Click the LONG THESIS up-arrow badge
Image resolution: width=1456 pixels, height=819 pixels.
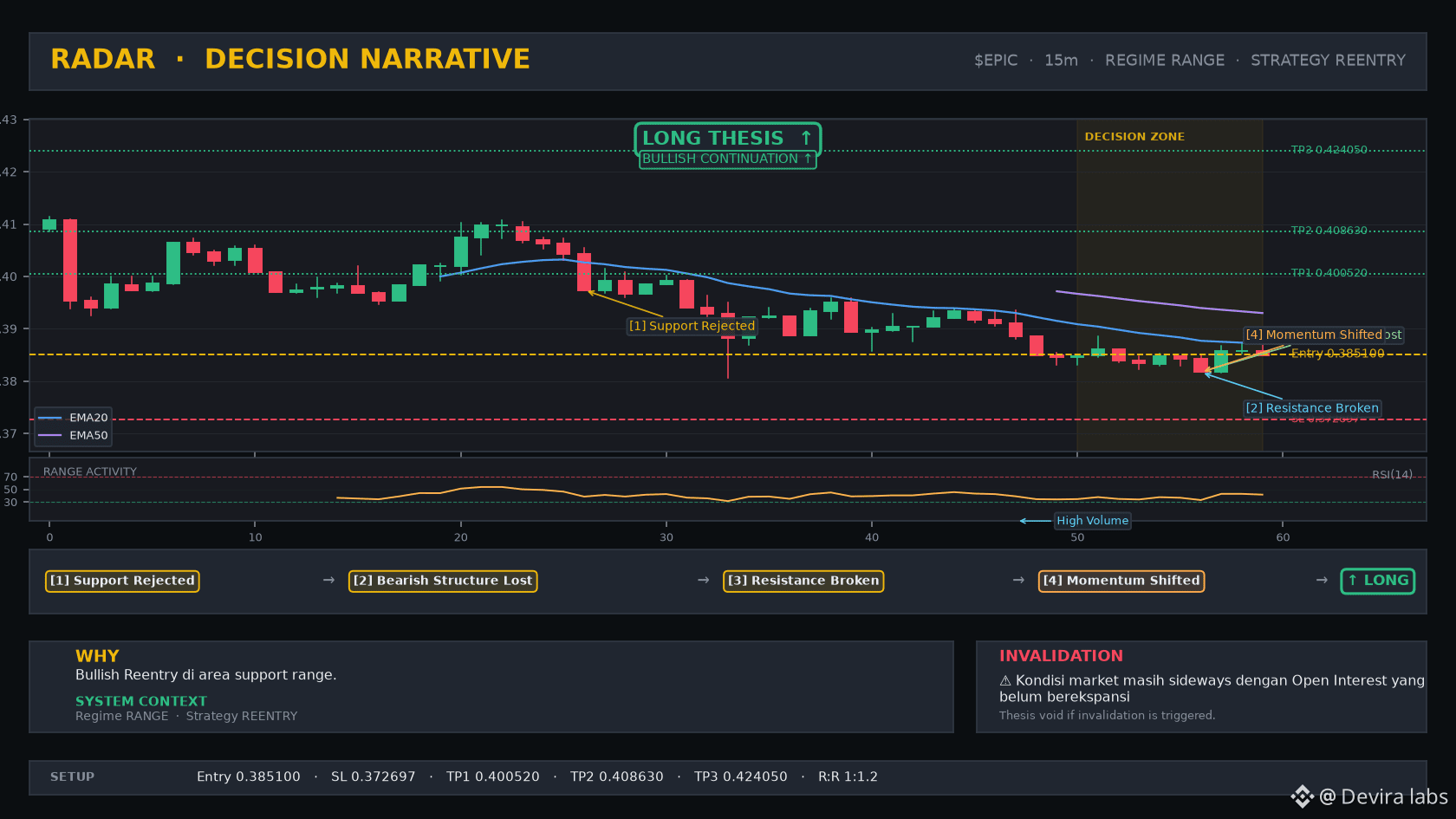tap(728, 139)
